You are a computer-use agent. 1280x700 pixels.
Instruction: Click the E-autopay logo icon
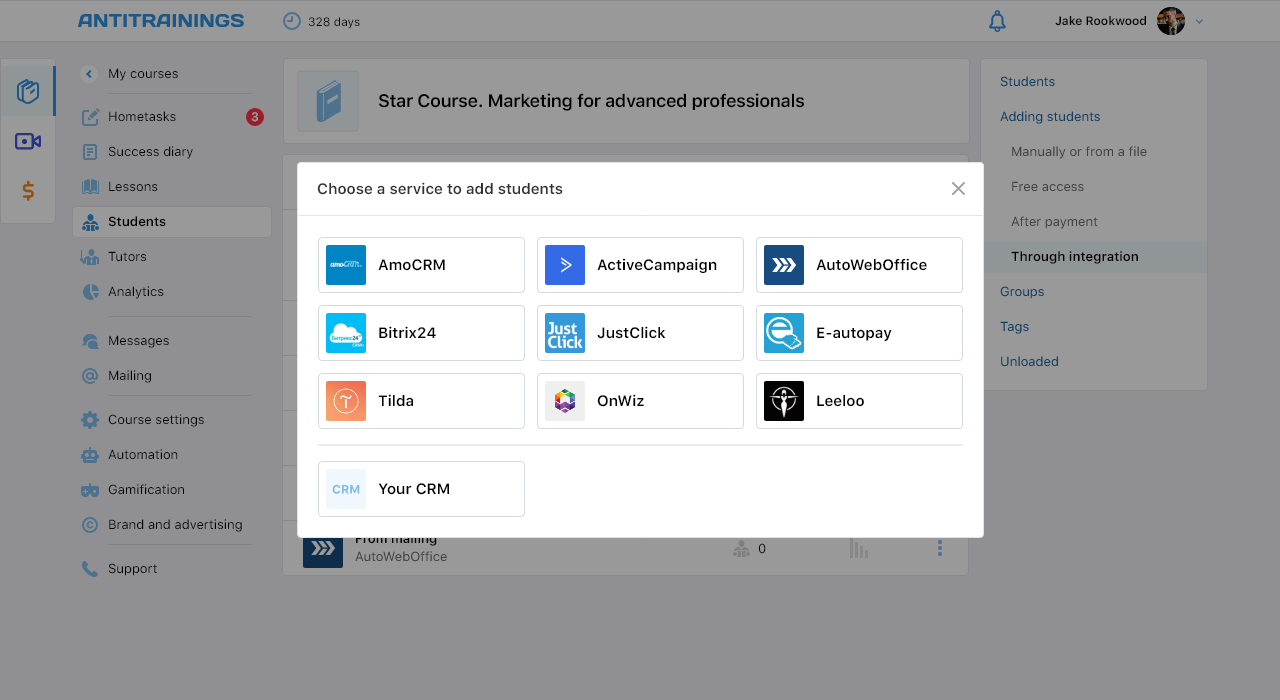784,333
